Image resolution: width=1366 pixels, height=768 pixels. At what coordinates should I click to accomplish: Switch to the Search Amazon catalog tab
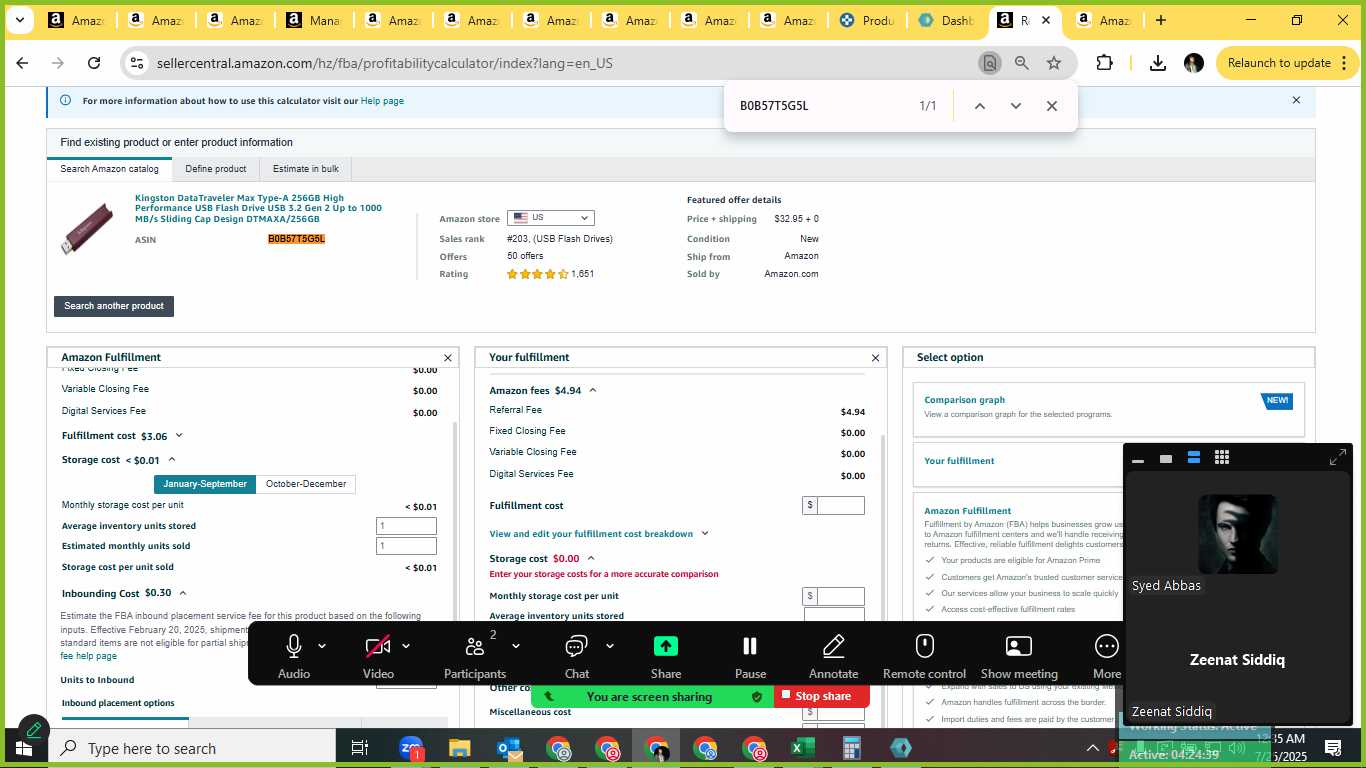point(109,169)
